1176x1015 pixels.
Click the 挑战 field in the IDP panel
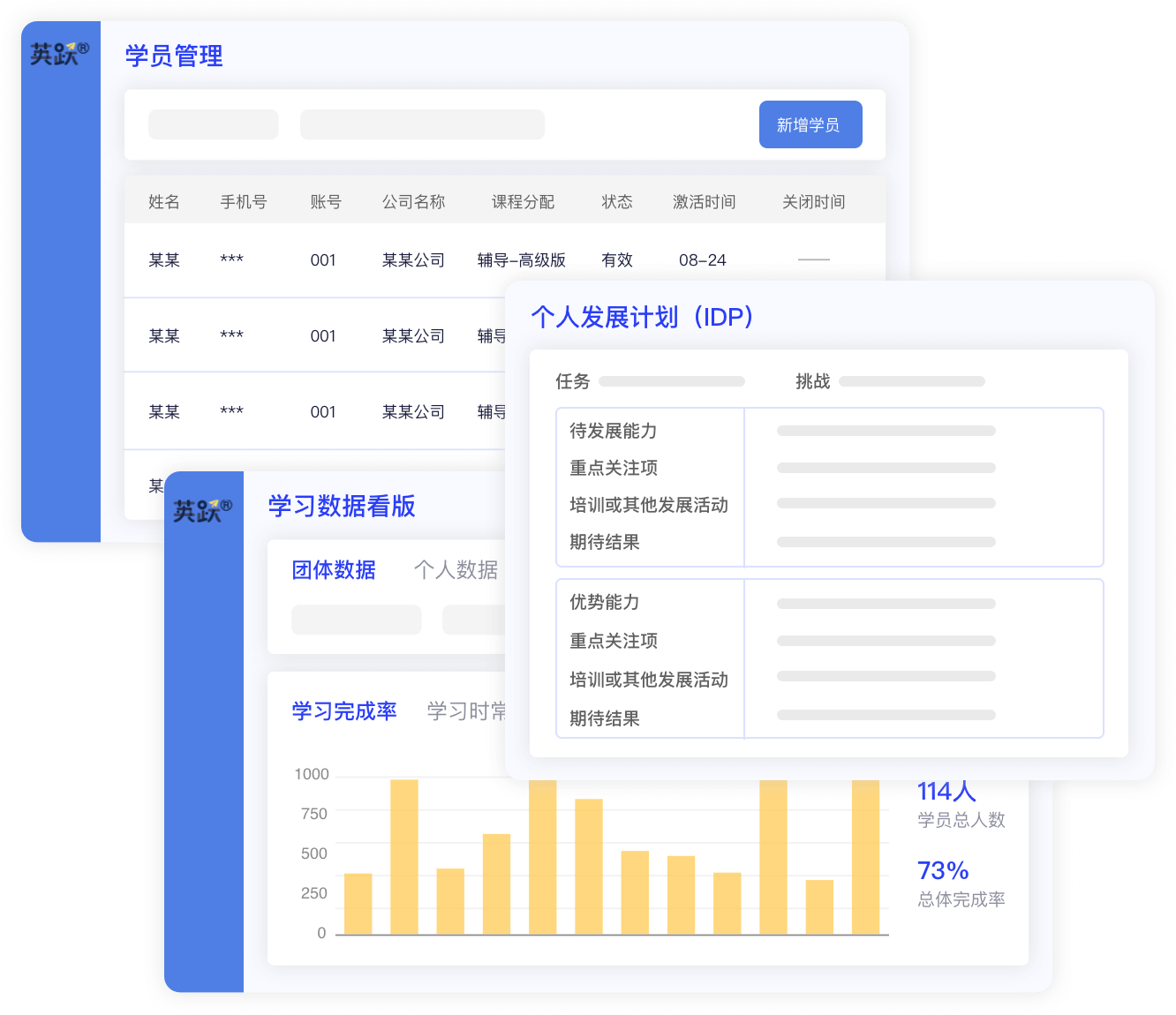coord(912,381)
